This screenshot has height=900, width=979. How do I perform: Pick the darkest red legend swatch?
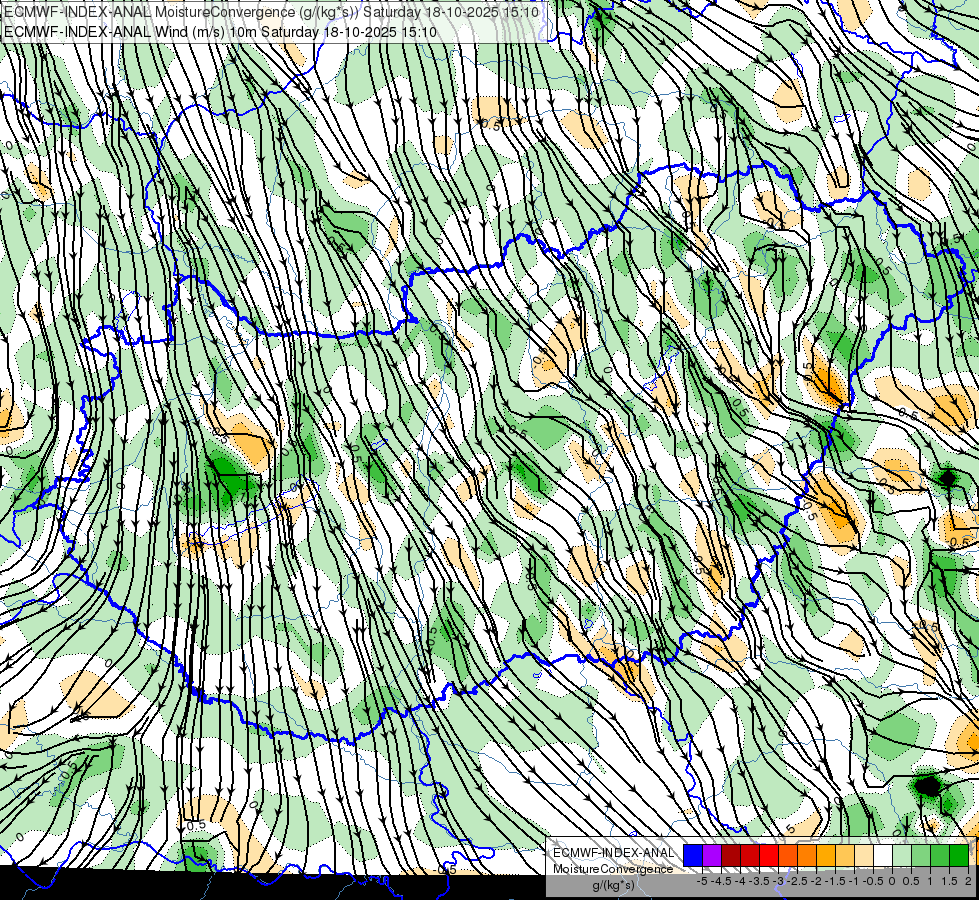coord(731,855)
